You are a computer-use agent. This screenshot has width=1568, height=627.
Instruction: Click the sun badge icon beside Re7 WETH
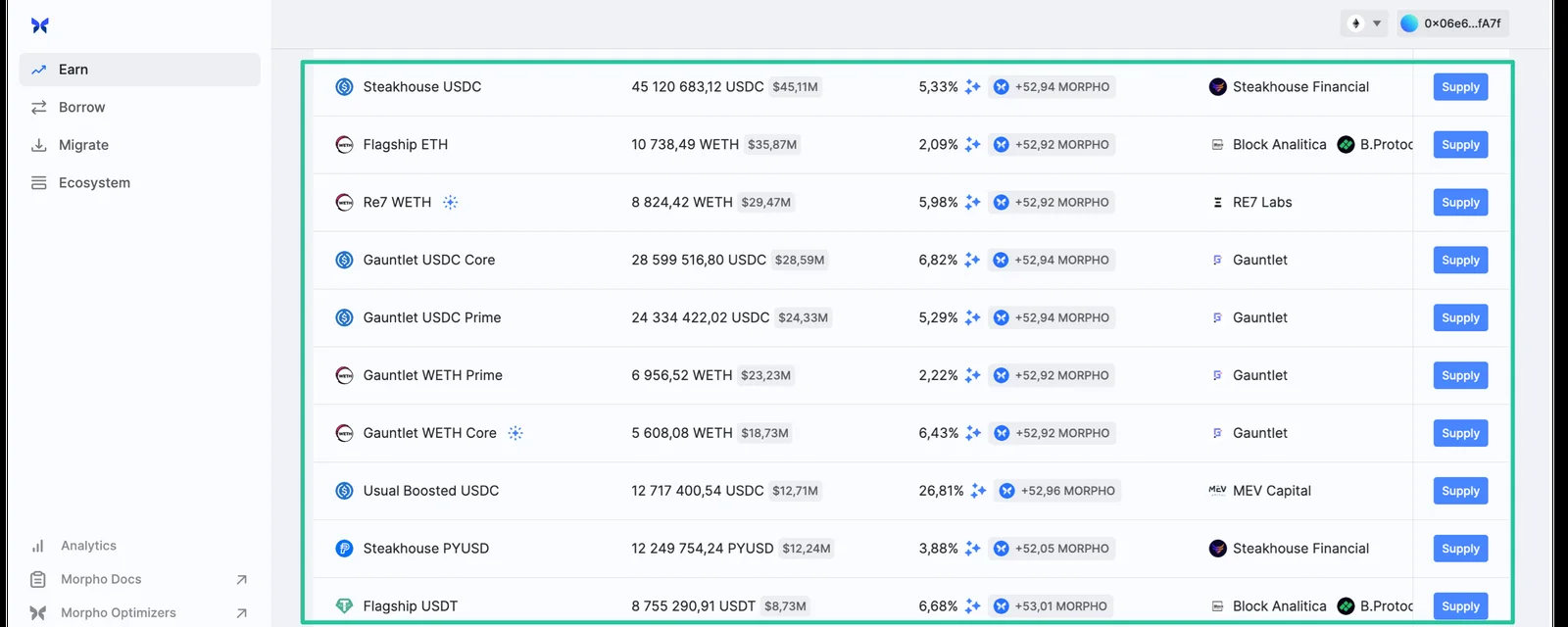450,203
